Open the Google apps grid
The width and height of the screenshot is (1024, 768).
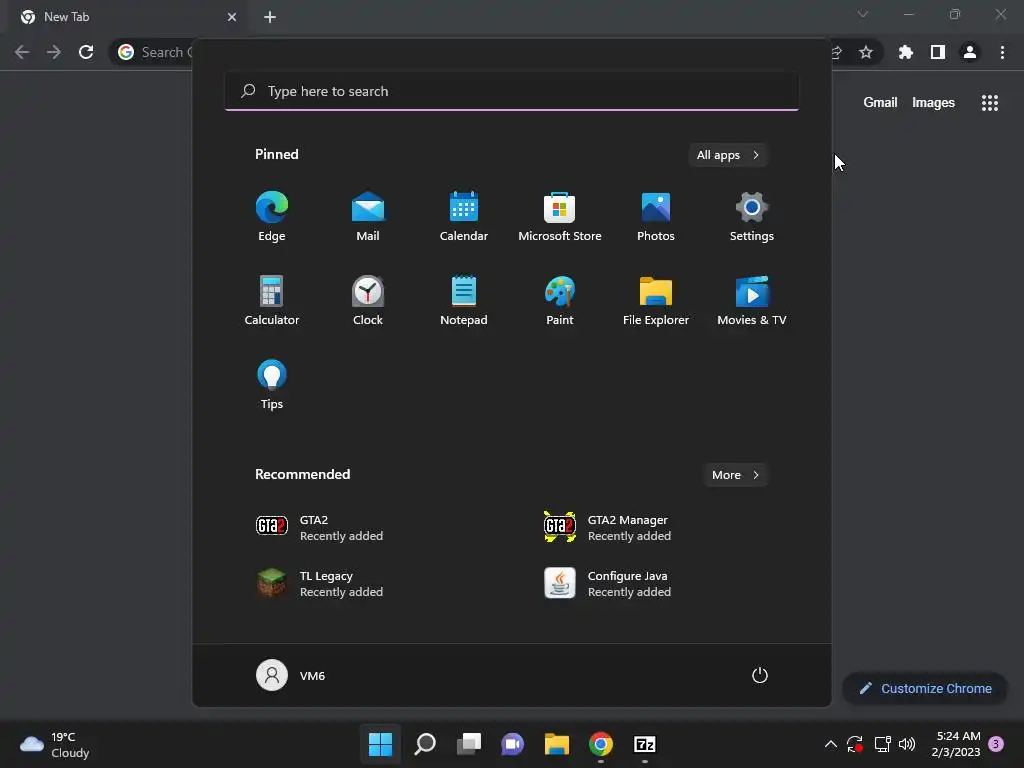pos(990,103)
